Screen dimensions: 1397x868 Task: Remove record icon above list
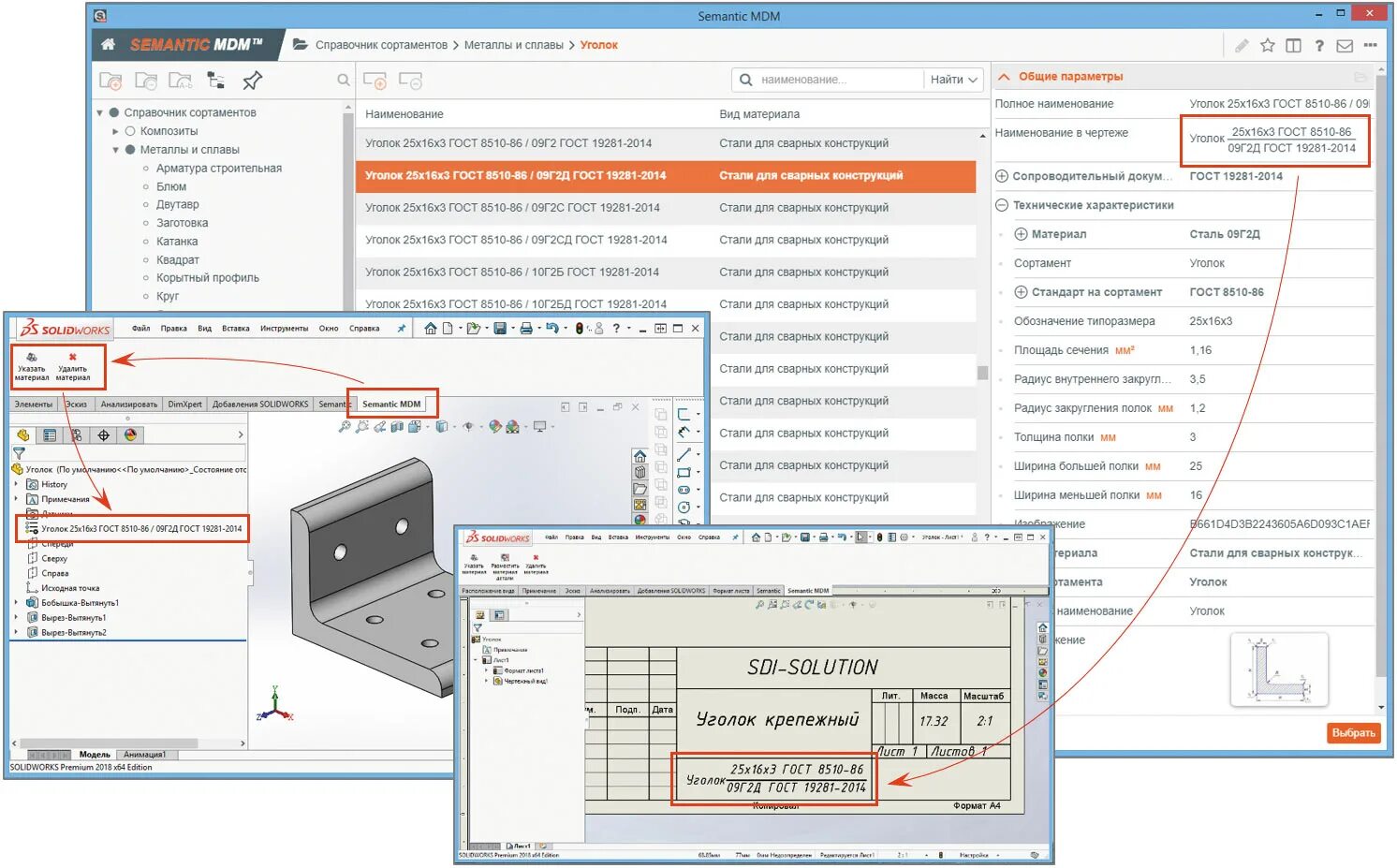(410, 81)
